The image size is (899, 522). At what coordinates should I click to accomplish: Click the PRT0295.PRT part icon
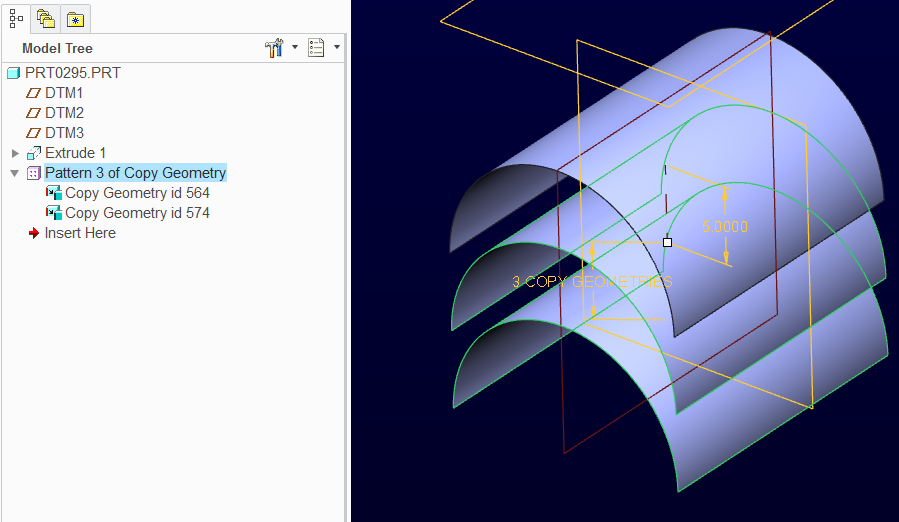[x=14, y=73]
